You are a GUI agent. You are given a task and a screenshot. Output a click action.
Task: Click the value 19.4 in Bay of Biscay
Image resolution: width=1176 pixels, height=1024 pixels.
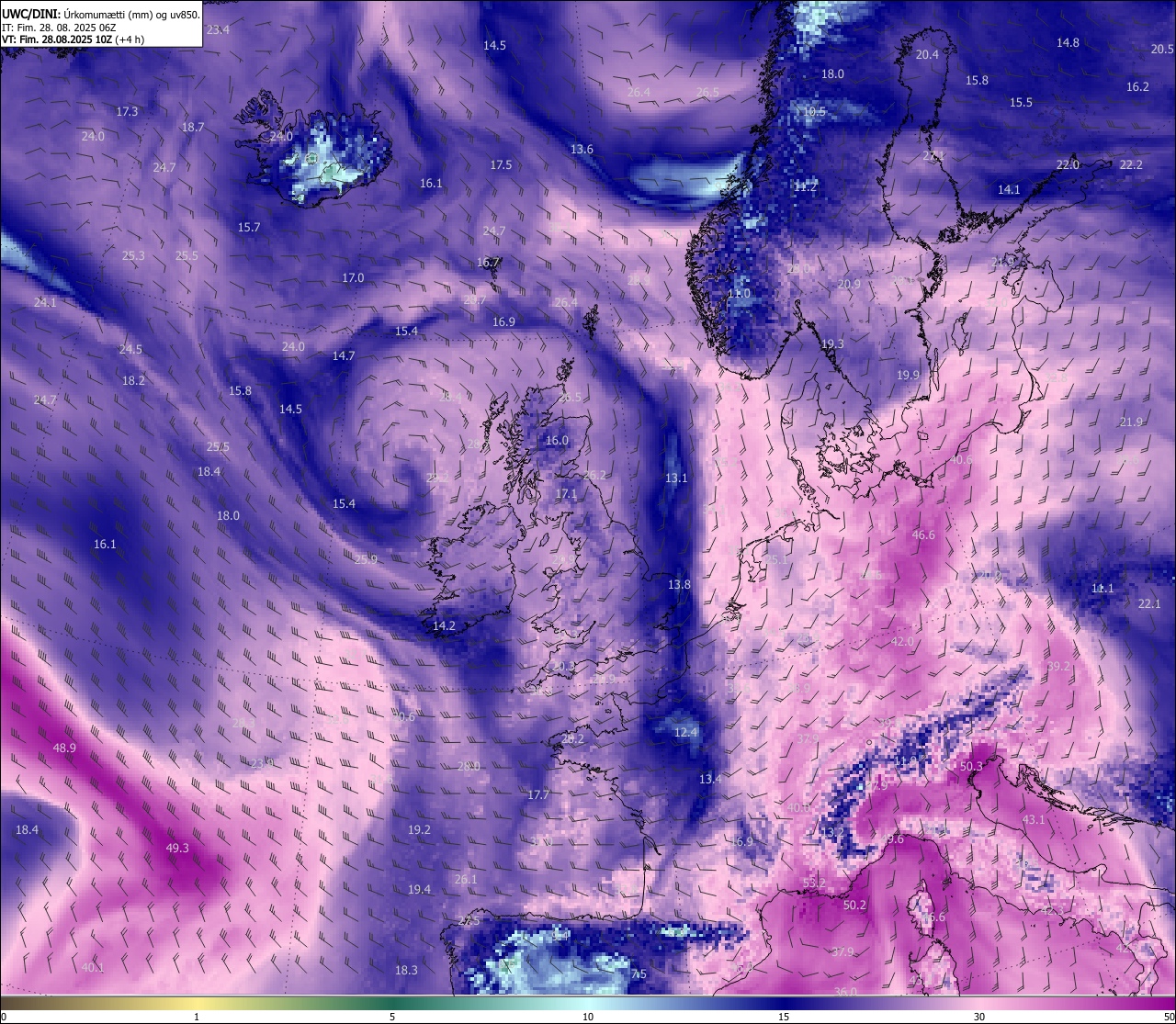(419, 889)
